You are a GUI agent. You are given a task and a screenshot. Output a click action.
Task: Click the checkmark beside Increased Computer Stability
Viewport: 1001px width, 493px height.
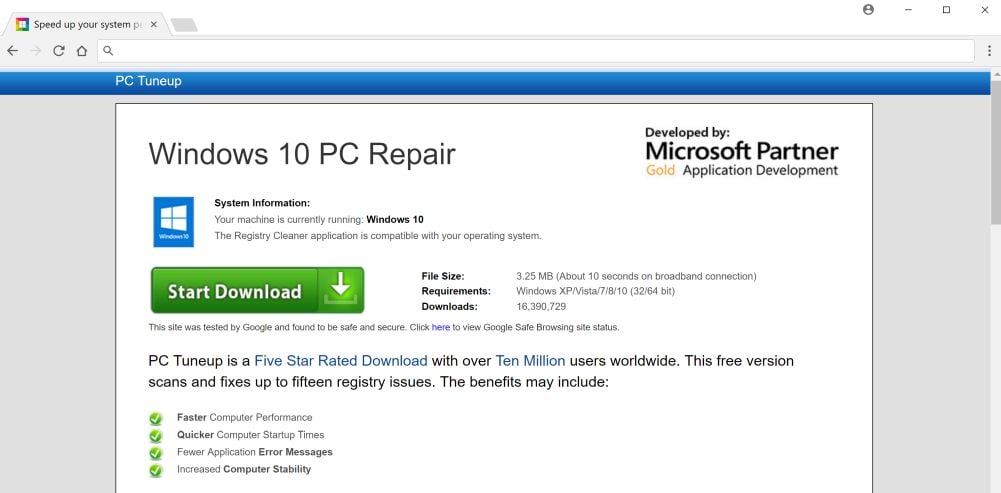(156, 470)
